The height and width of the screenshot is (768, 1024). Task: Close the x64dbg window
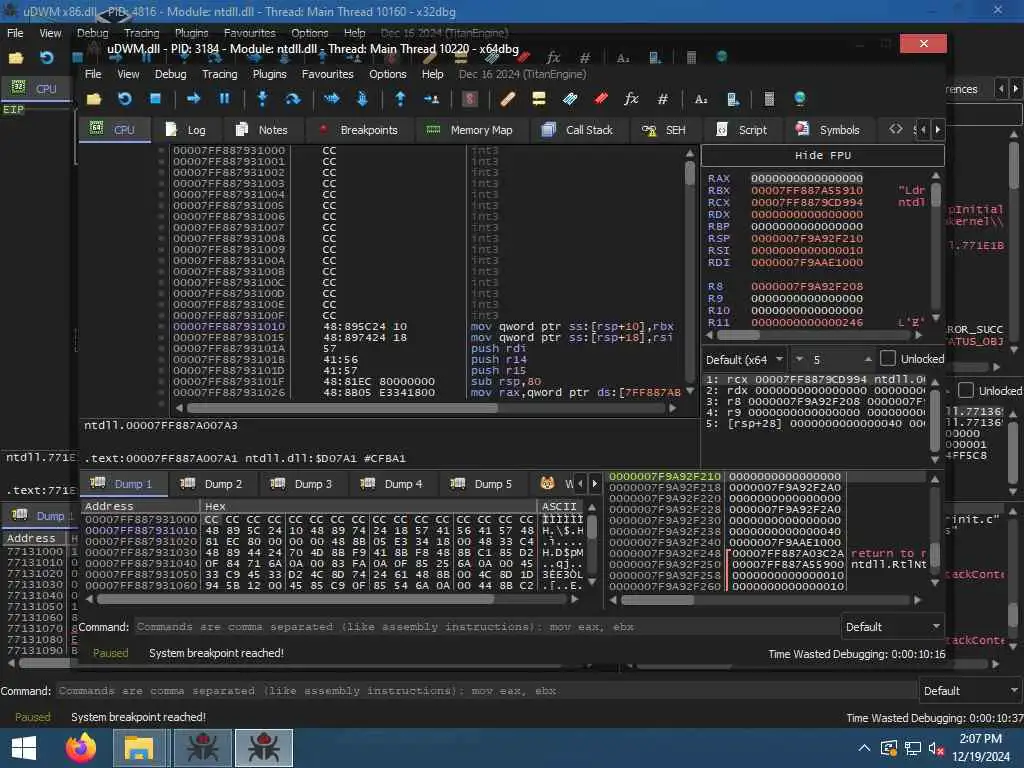pos(923,43)
